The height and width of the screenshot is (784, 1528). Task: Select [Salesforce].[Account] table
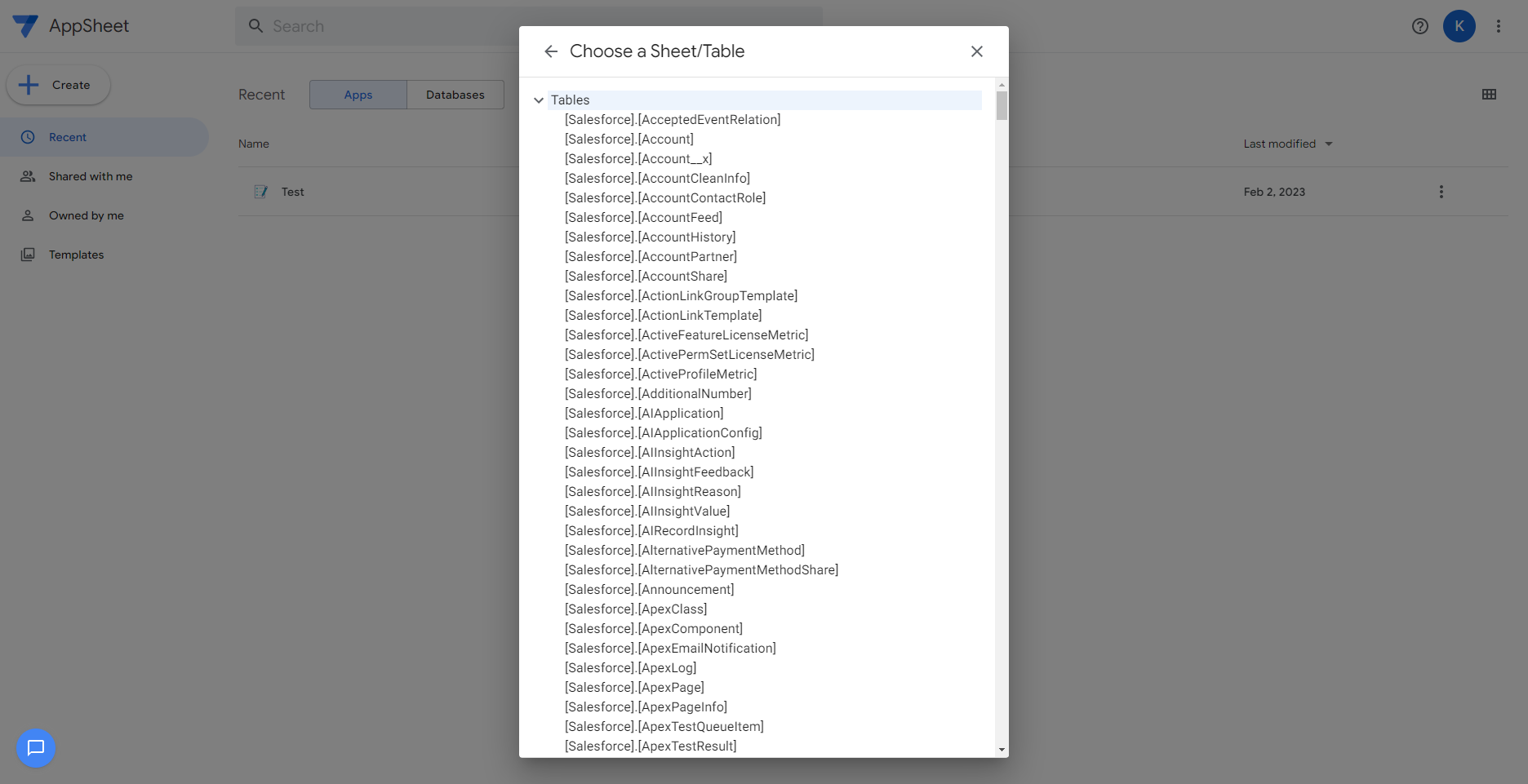click(x=629, y=140)
